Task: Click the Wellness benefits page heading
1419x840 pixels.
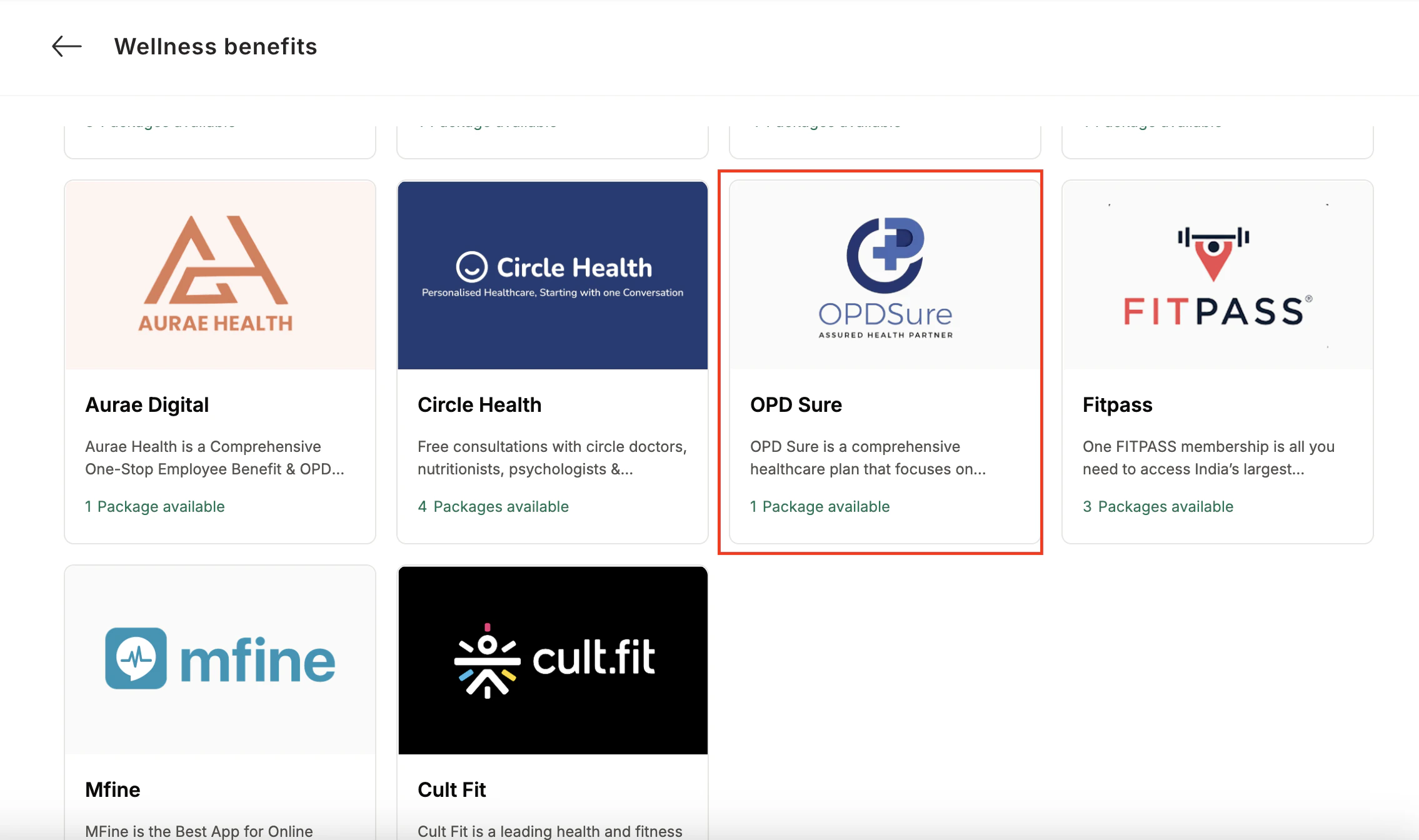Action: pos(216,46)
